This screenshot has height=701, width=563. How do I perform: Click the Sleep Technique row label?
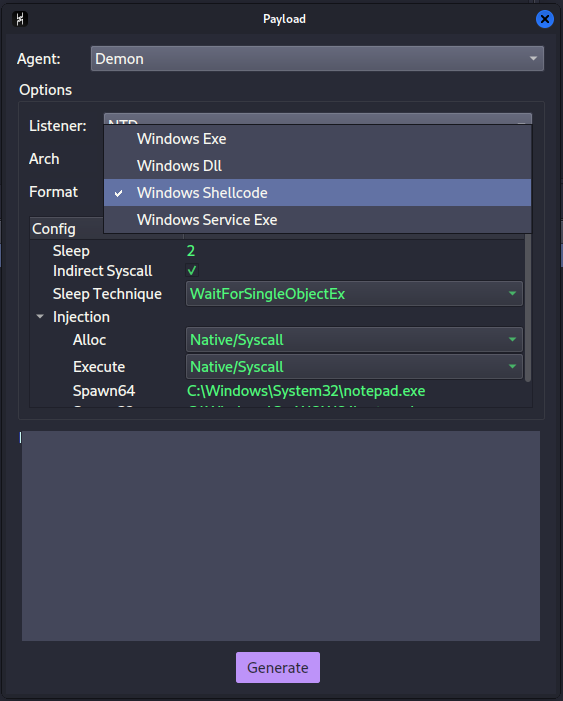107,294
